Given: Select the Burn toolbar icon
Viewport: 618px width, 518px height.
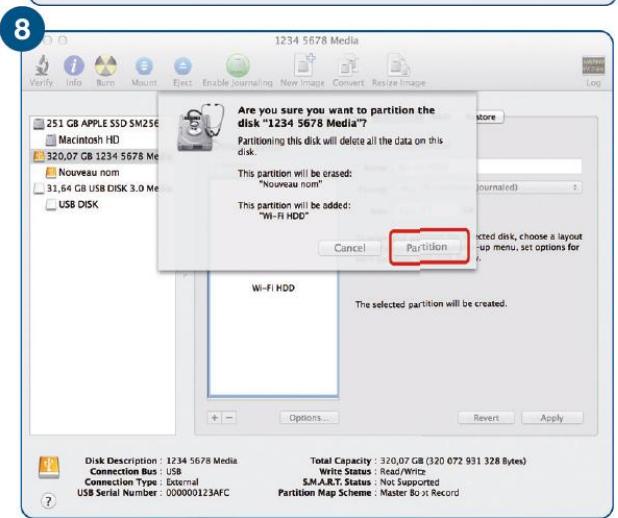Looking at the screenshot, I should pos(106,65).
